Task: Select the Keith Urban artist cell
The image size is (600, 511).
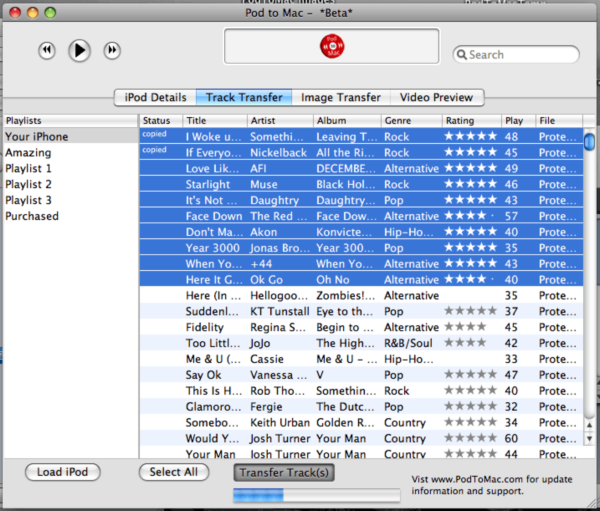Action: (280, 423)
